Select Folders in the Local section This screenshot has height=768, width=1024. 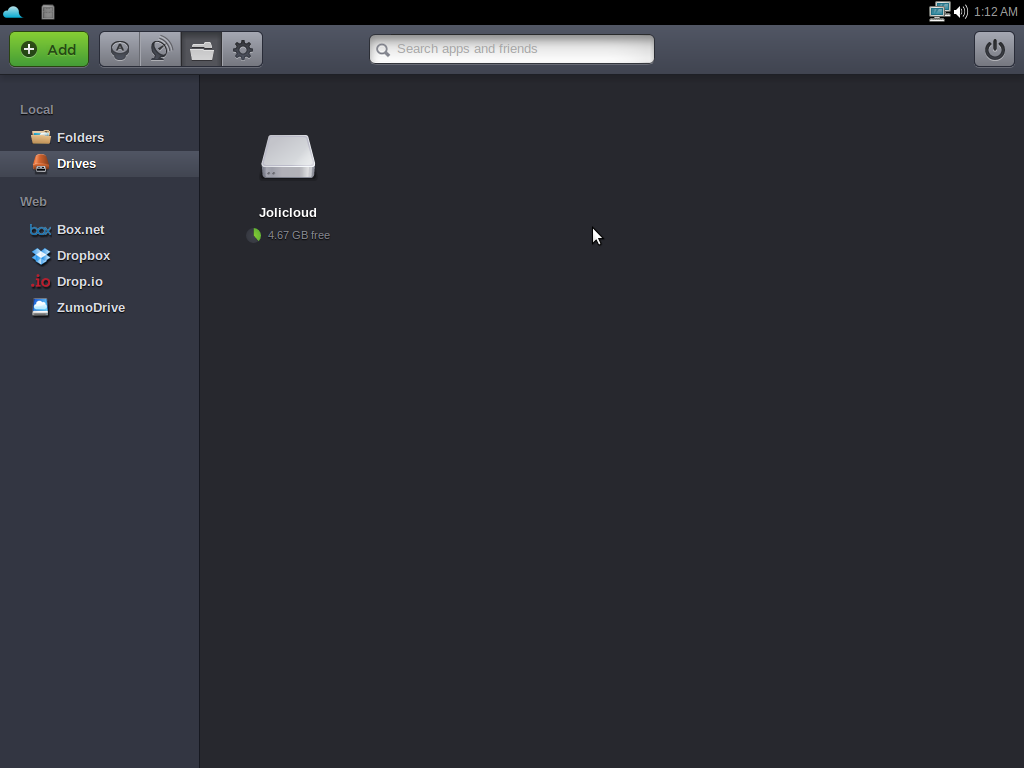click(99, 138)
